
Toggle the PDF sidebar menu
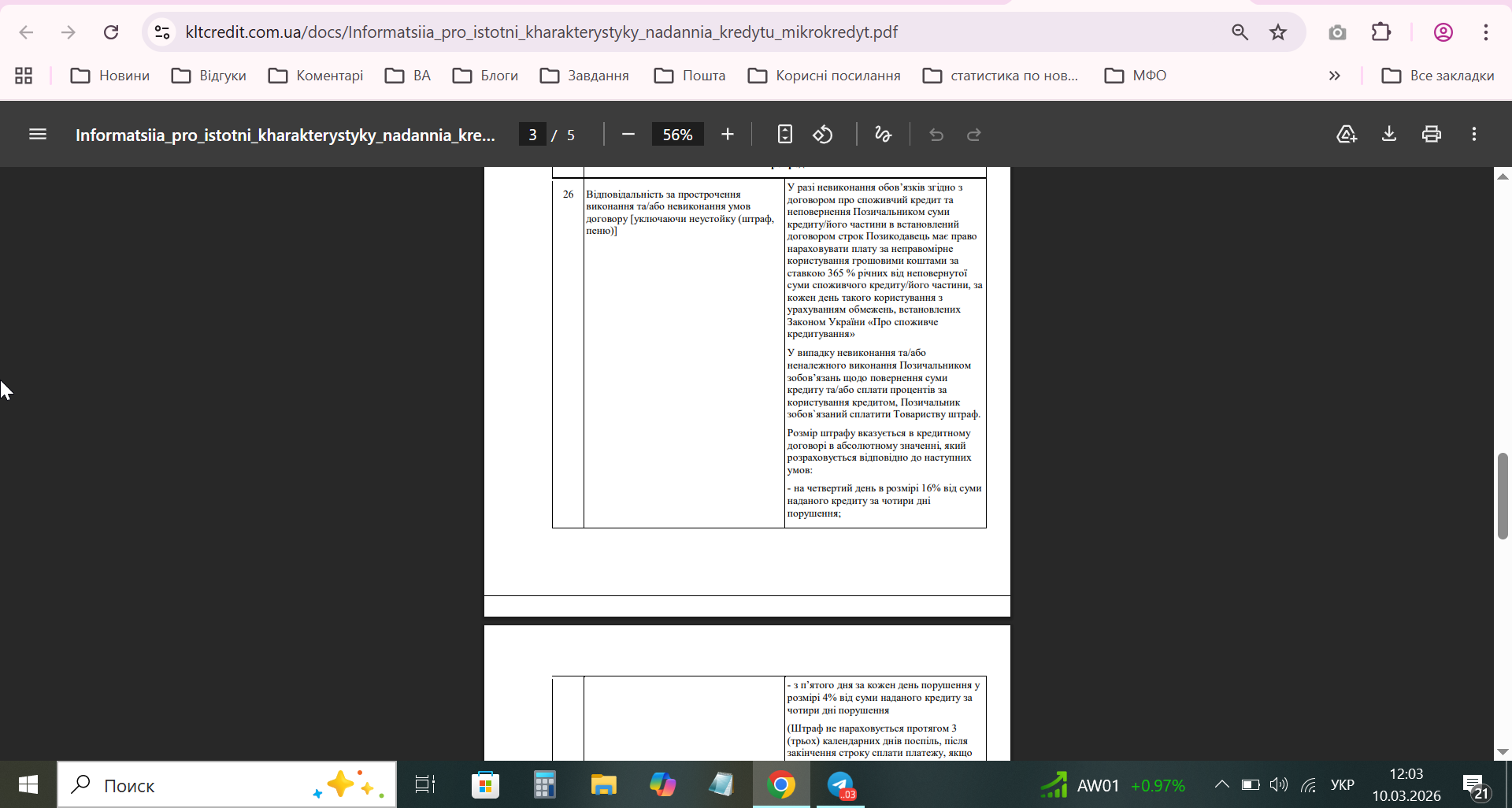(x=38, y=135)
